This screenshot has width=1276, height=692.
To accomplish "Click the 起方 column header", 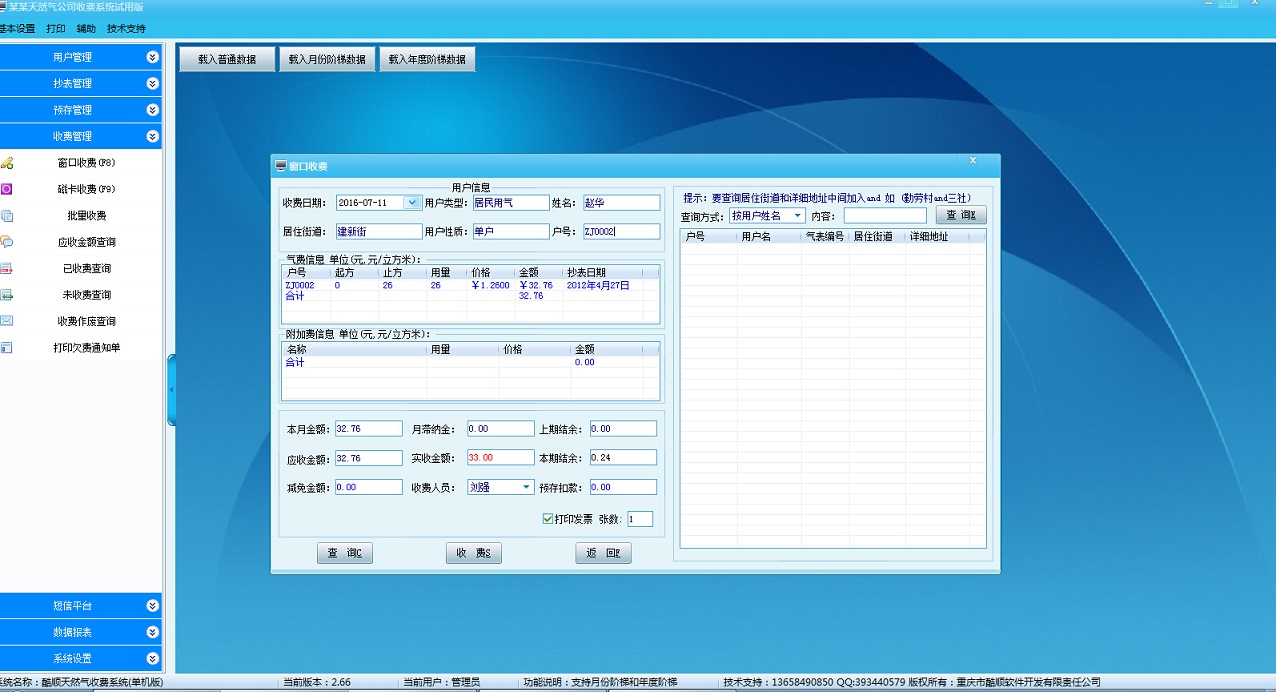I will click(355, 272).
